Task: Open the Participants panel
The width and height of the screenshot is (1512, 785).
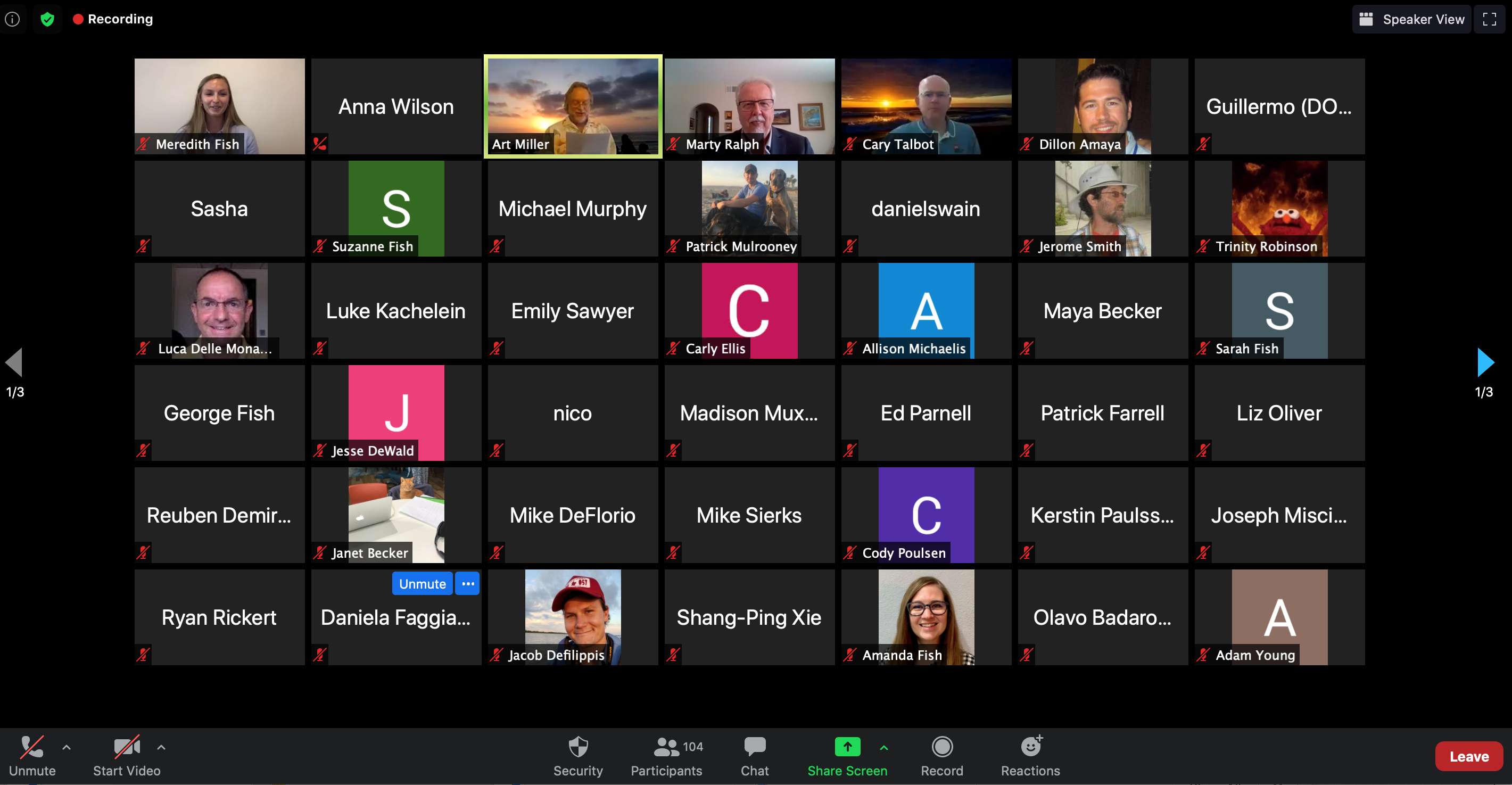Action: point(667,756)
